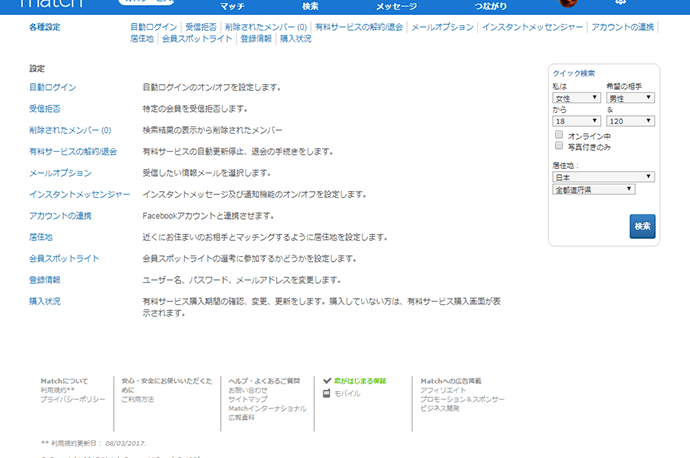Click 削除されたメンバー (0) in the top sub-navigation
690x458 pixels.
click(x=266, y=27)
